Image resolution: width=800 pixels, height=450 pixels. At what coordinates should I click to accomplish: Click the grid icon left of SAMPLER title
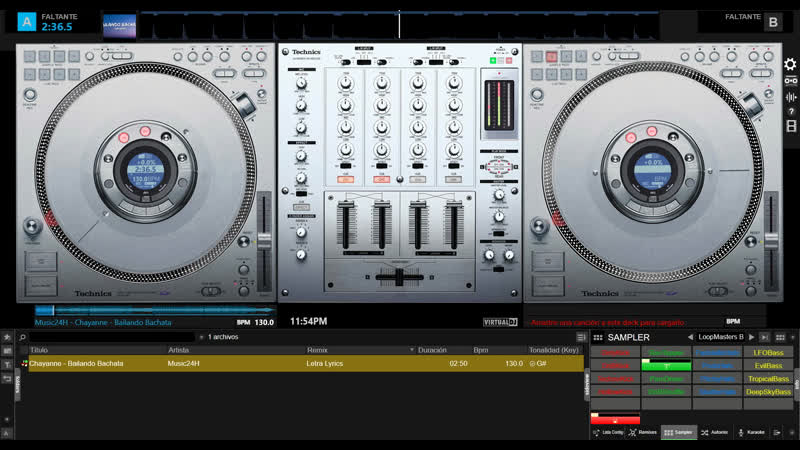pos(598,338)
